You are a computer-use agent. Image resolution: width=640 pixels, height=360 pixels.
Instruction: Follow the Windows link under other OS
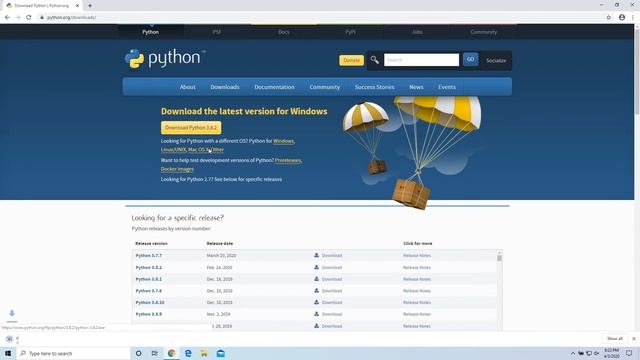coord(283,141)
